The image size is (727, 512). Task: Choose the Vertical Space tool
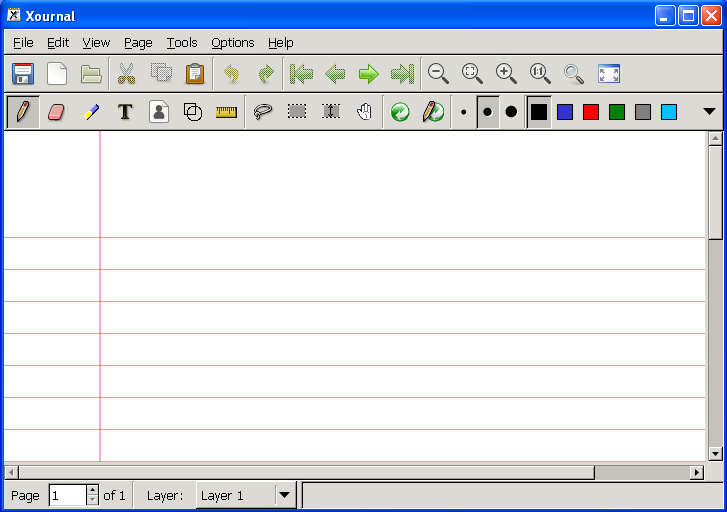pyautogui.click(x=331, y=111)
